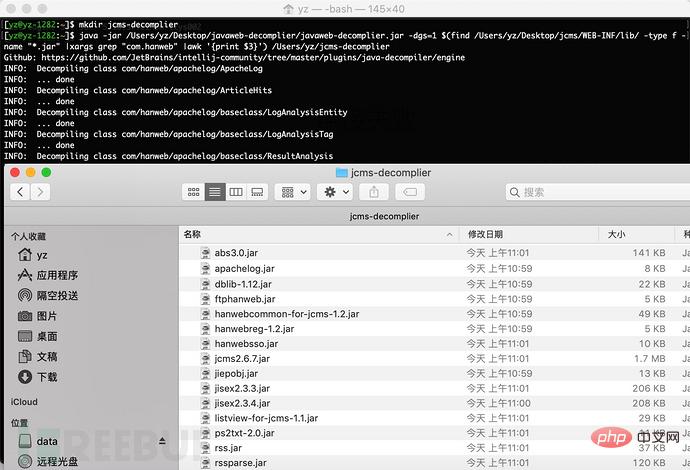Go forward in Finder navigation

point(40,192)
